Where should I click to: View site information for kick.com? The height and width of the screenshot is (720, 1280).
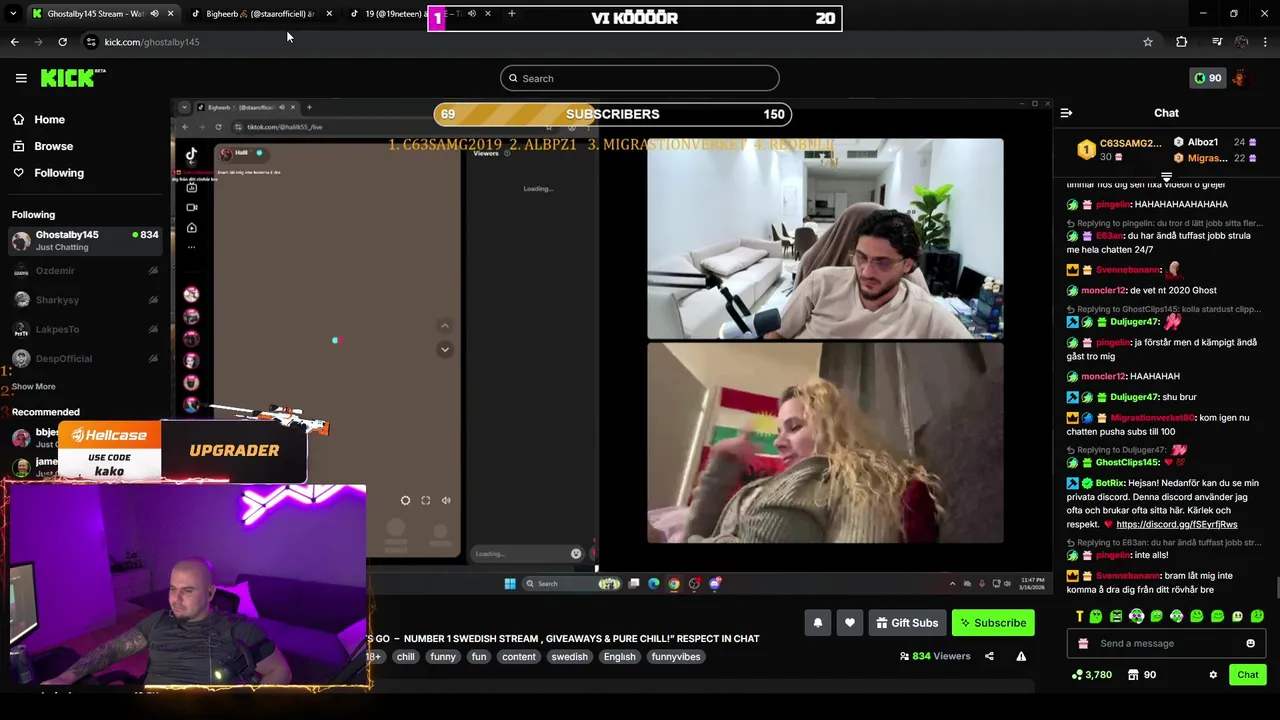point(91,42)
